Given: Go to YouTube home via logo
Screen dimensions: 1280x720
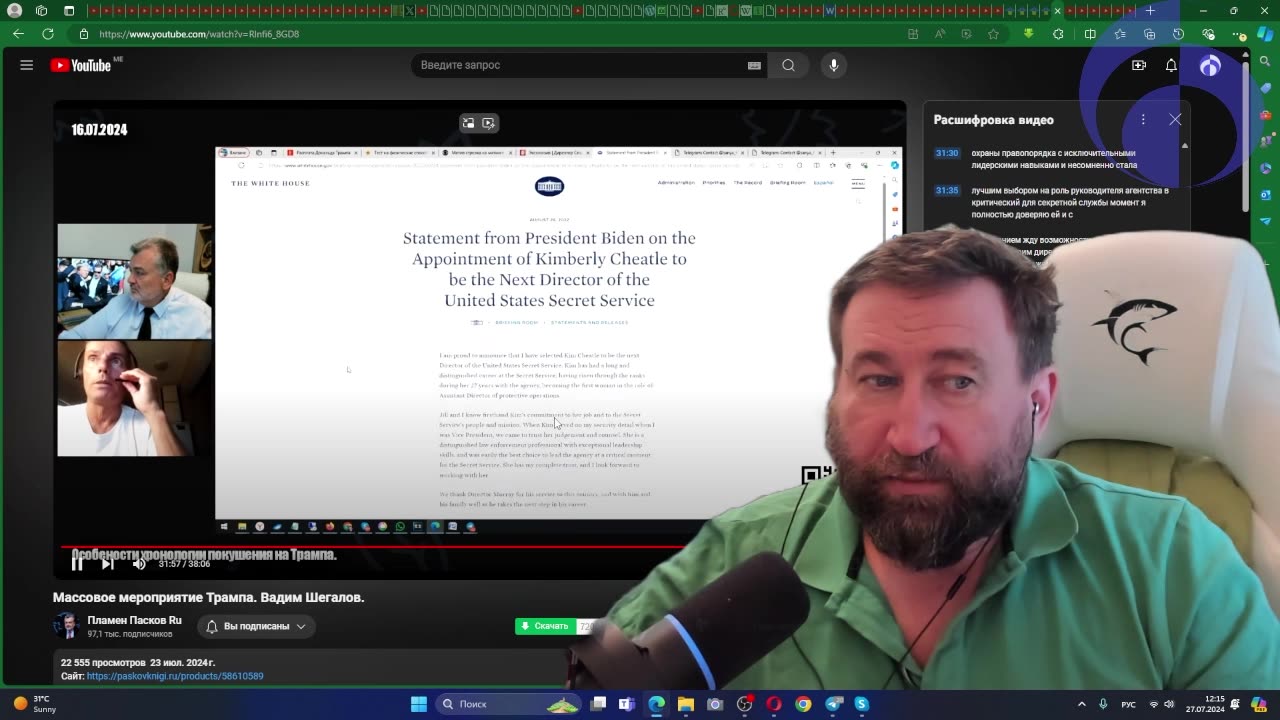Looking at the screenshot, I should coord(80,65).
